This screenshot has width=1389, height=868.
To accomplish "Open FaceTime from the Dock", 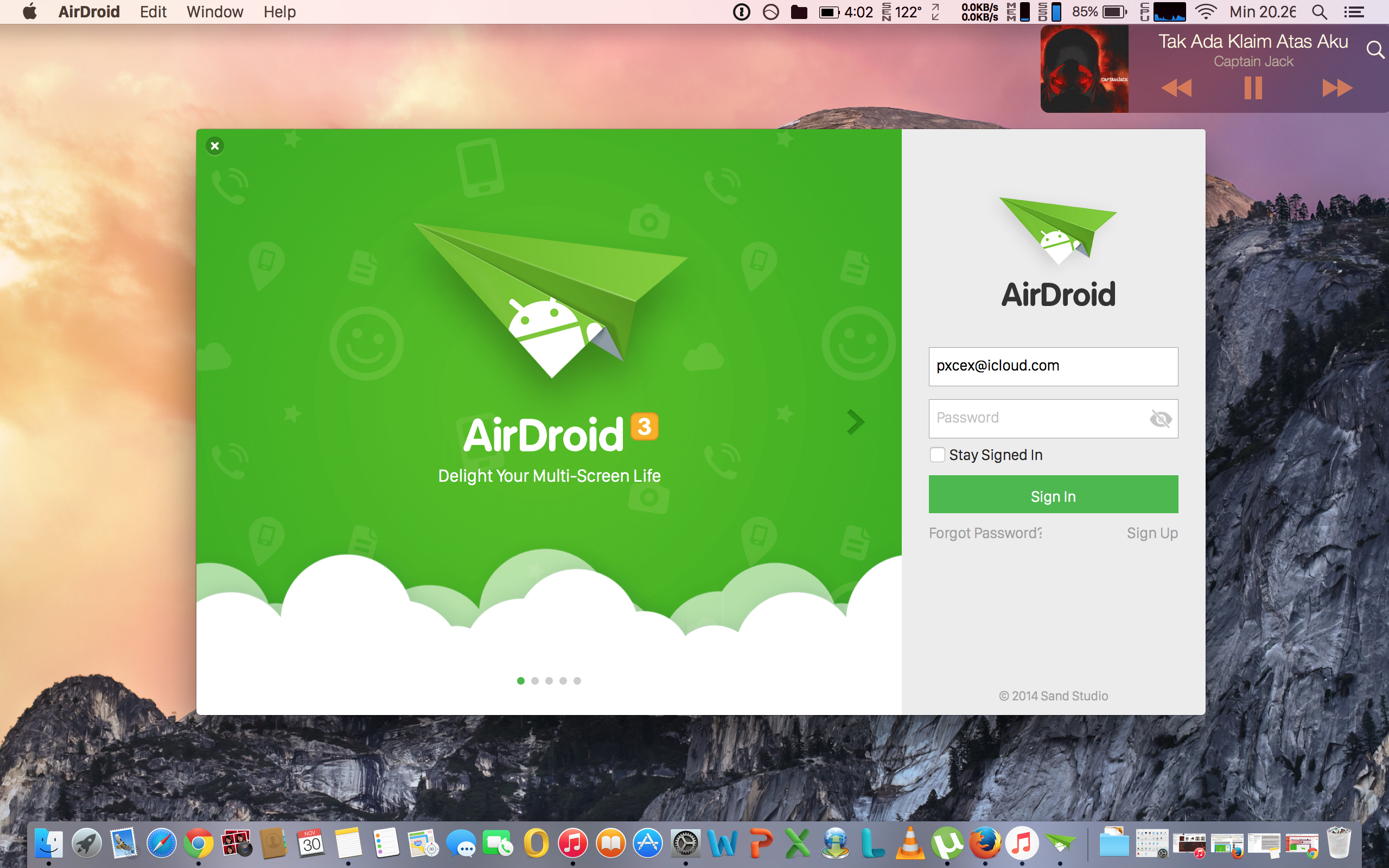I will pos(498,844).
